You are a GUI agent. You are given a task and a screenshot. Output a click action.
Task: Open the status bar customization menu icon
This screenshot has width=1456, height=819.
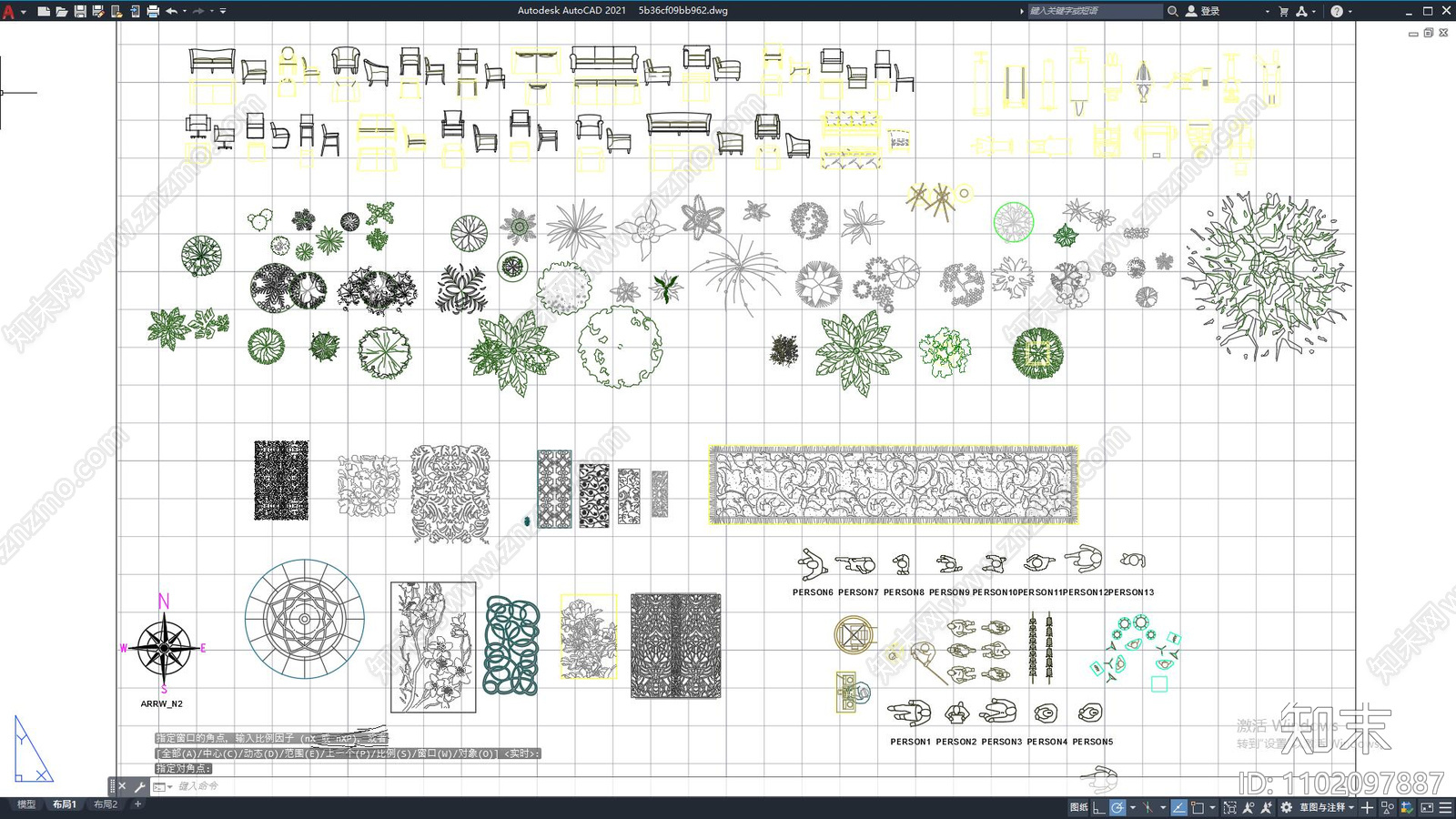point(1445,807)
